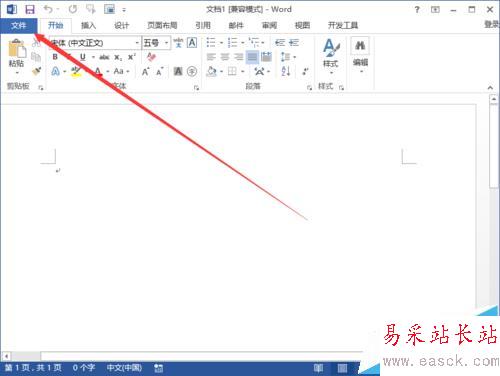The image size is (500, 376).
Task: Expand the 粘贴 paste options arrow
Action: [x=17, y=73]
